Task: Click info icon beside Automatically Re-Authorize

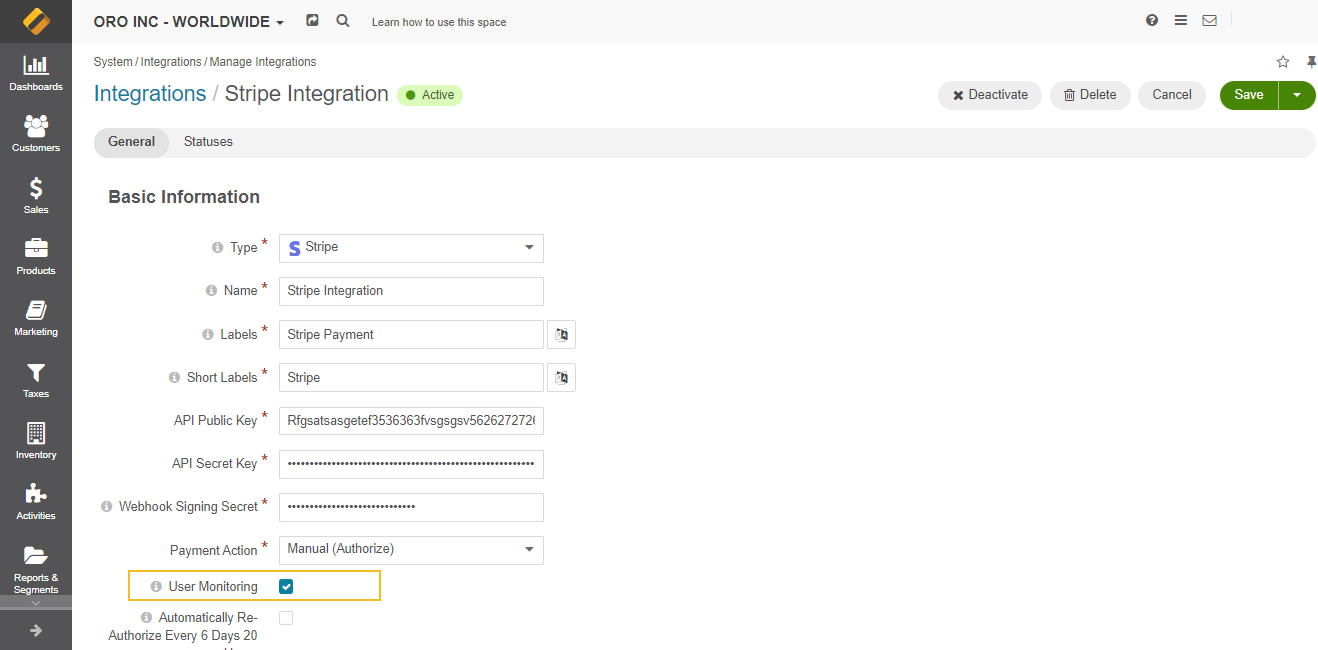Action: [x=147, y=618]
